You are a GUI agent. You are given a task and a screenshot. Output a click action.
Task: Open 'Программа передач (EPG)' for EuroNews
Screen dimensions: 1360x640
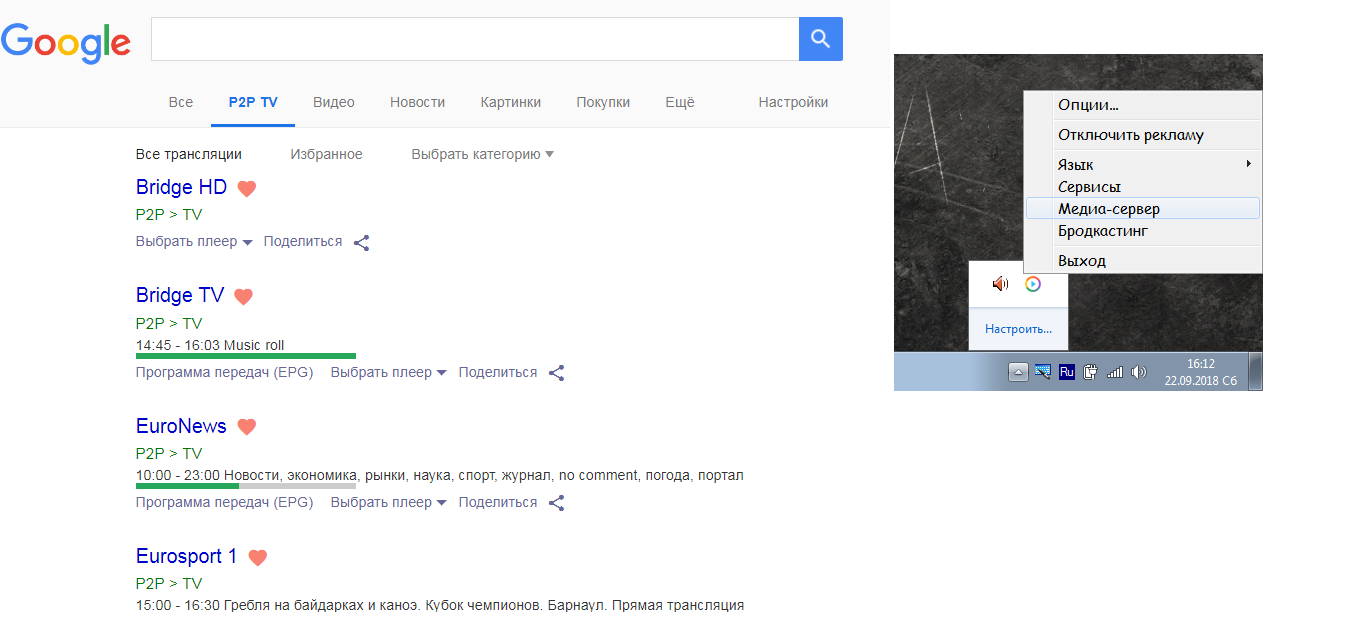(225, 503)
